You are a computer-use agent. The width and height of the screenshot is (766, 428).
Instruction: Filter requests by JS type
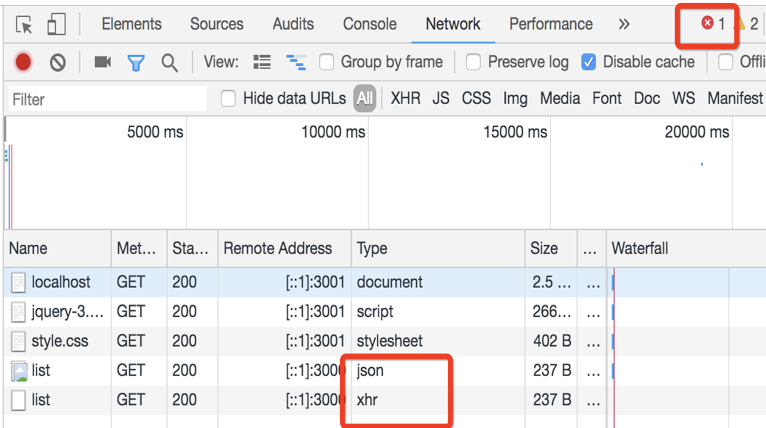coord(441,98)
